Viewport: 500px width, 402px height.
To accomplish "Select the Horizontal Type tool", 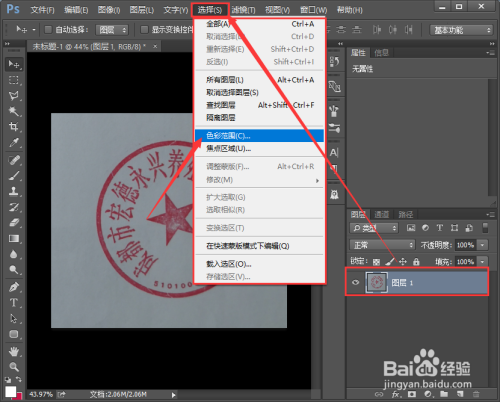I will pyautogui.click(x=14, y=302).
